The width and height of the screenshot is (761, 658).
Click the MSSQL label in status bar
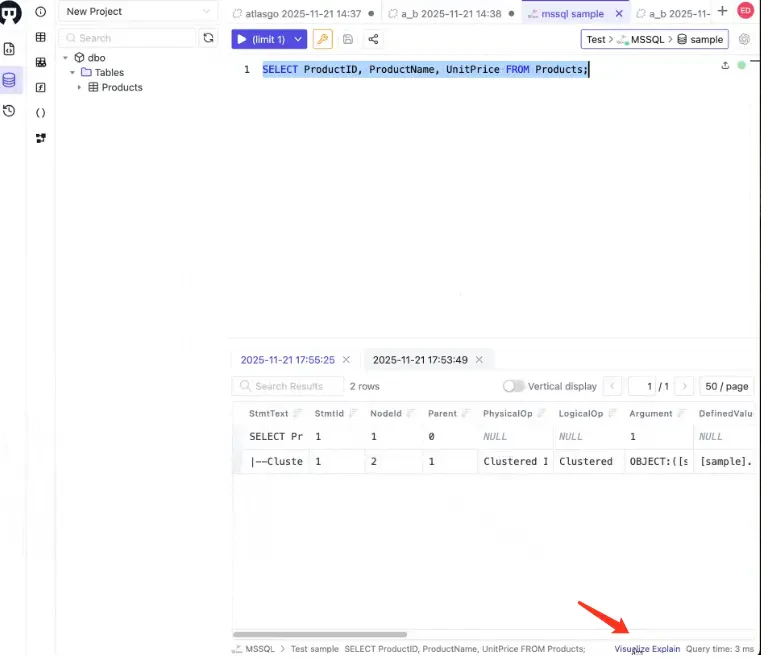pos(260,649)
